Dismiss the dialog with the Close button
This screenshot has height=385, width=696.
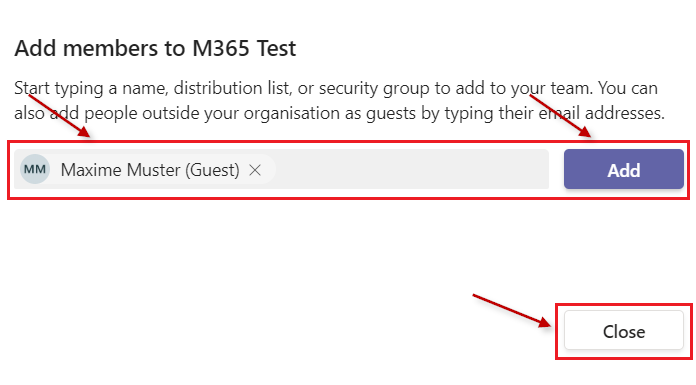click(x=624, y=331)
